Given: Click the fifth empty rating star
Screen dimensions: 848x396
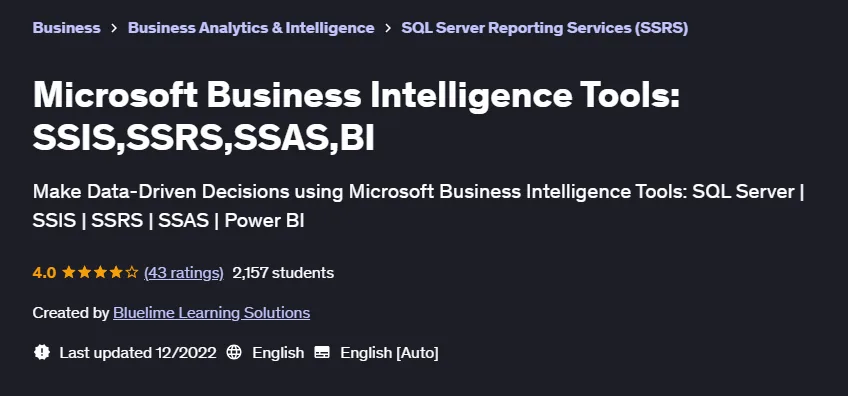Looking at the screenshot, I should (x=131, y=272).
